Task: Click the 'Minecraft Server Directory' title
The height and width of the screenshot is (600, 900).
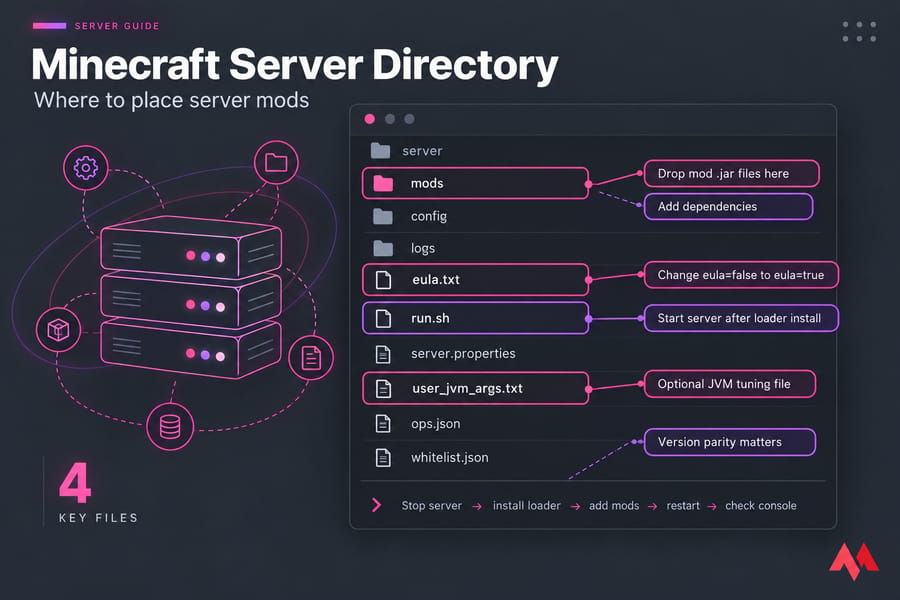Action: (294, 65)
